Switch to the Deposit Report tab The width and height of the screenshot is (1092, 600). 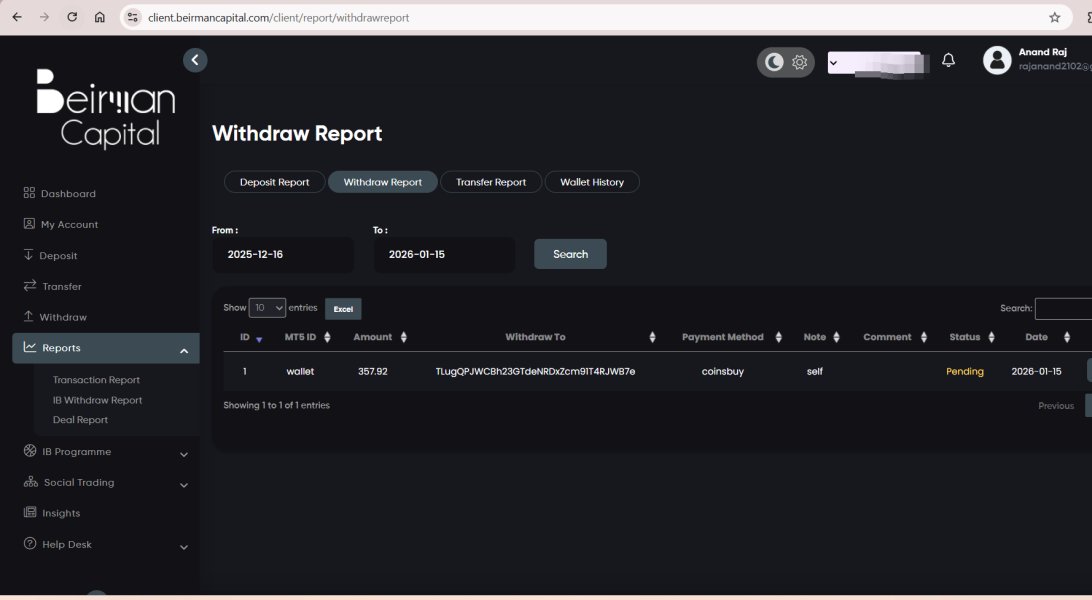pyautogui.click(x=274, y=182)
